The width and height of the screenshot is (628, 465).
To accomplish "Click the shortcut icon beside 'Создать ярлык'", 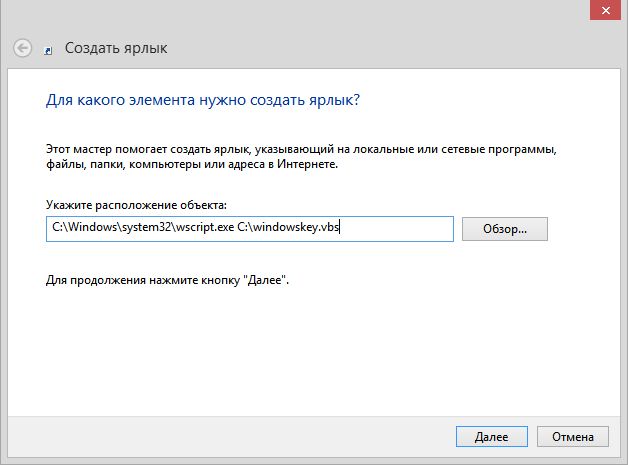I will (50, 49).
